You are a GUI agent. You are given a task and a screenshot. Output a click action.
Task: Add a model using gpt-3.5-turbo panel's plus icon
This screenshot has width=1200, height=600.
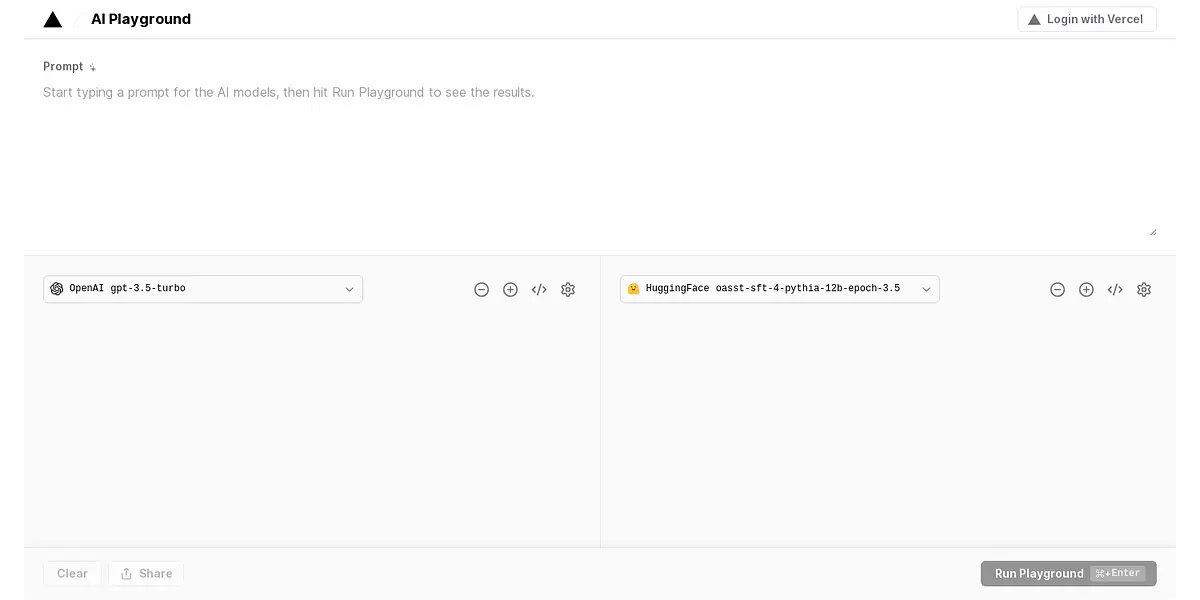pyautogui.click(x=510, y=289)
